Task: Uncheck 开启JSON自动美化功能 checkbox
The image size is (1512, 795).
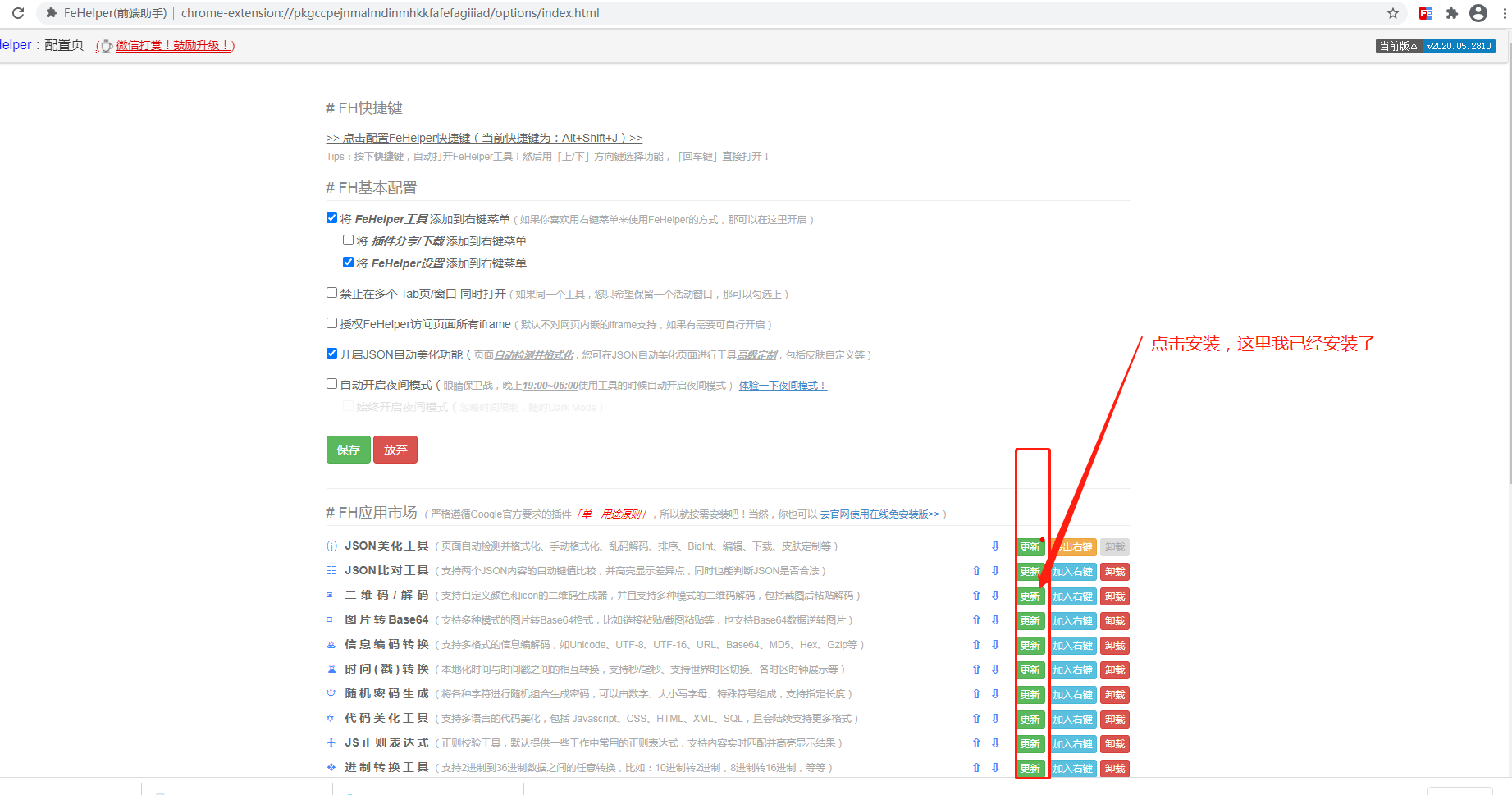Action: 332,354
